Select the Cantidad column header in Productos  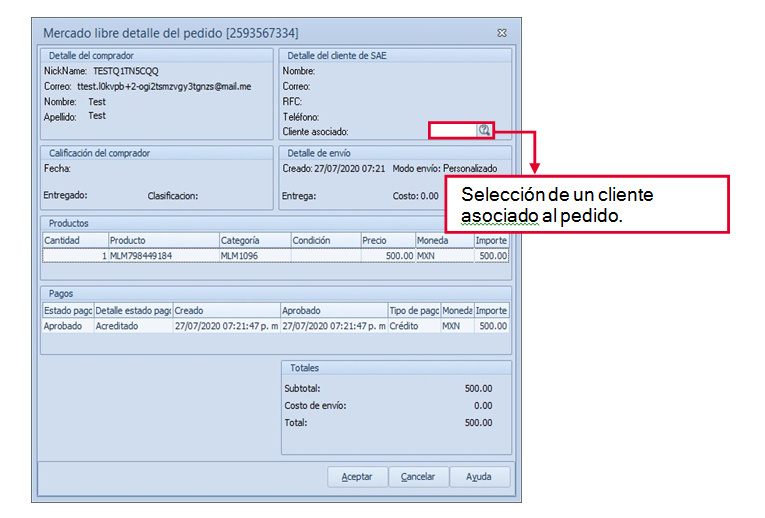point(75,240)
